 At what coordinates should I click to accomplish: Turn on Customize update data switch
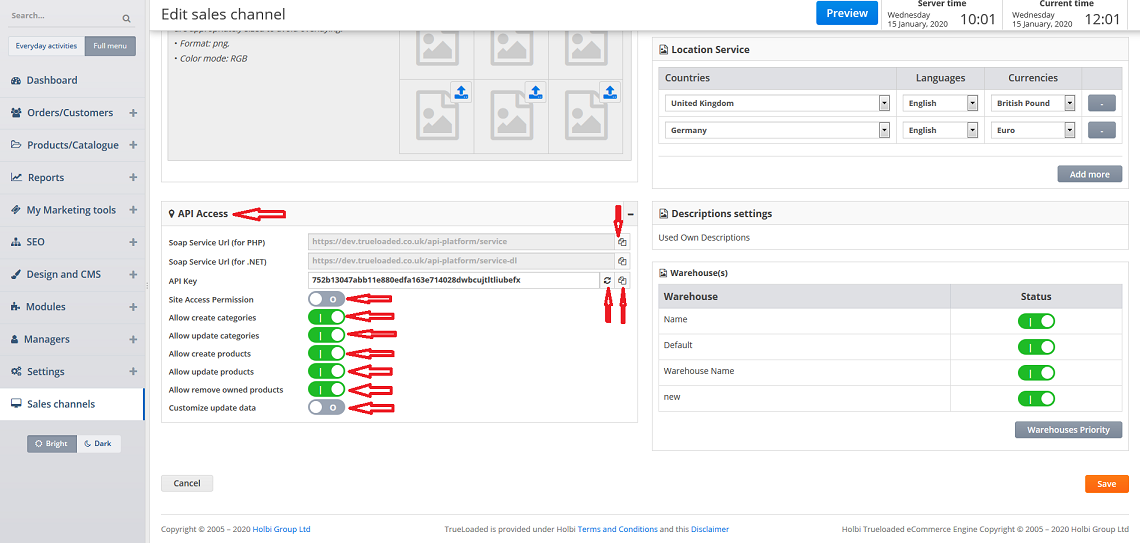(x=326, y=408)
